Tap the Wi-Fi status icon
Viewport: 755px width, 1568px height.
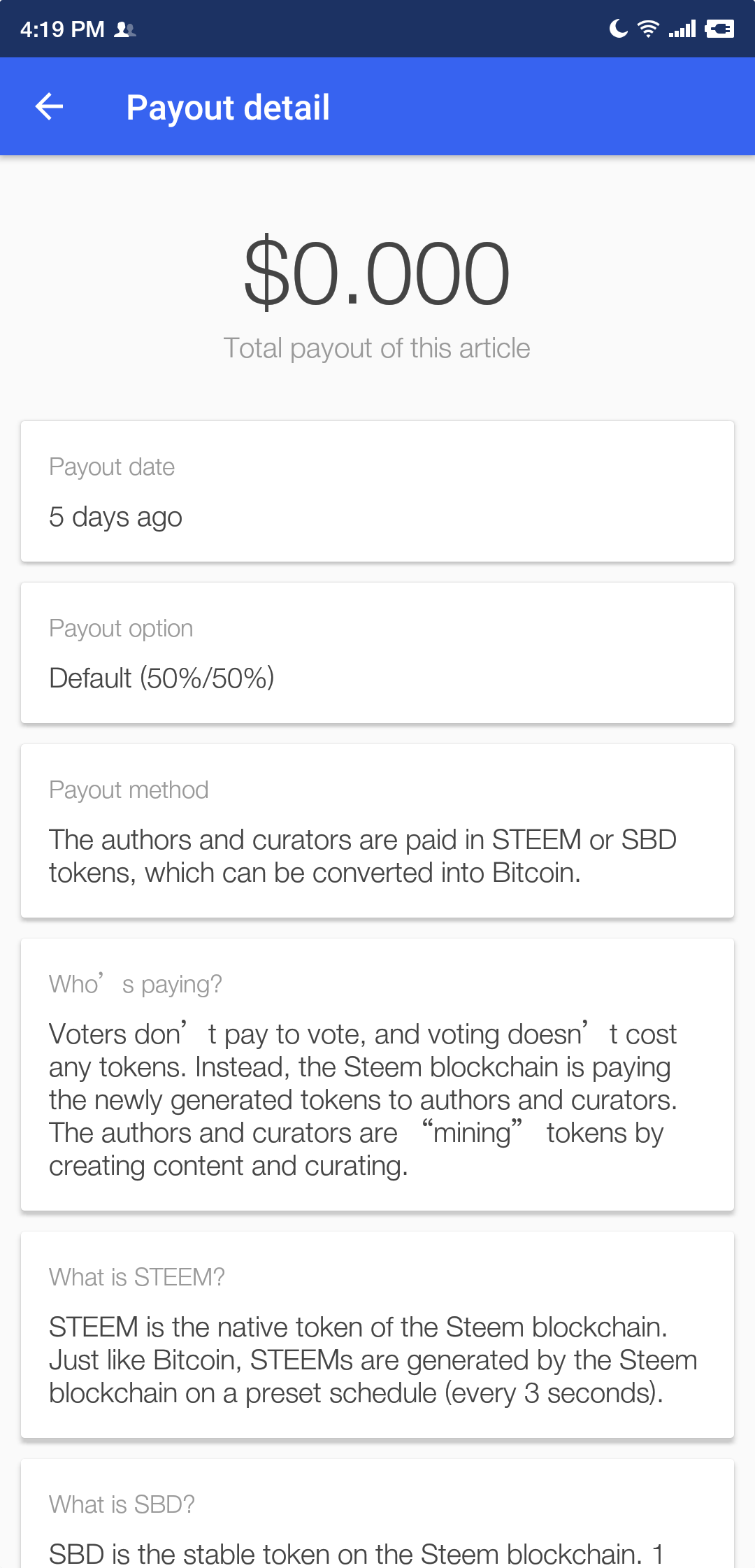pos(649,29)
